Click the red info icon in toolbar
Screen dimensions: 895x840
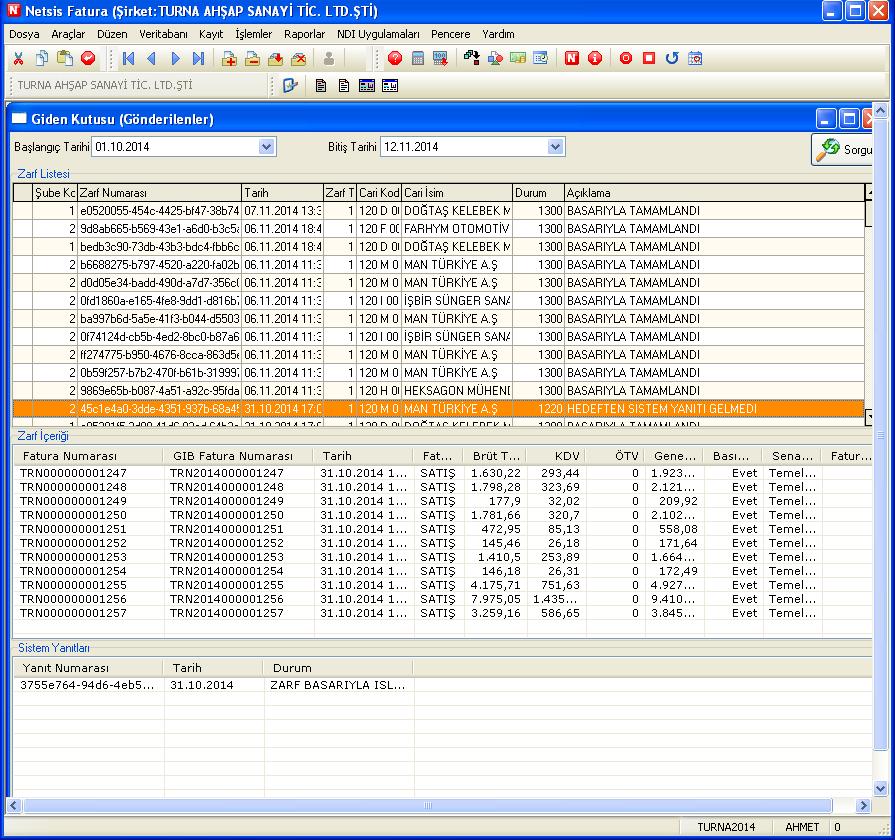coord(595,59)
